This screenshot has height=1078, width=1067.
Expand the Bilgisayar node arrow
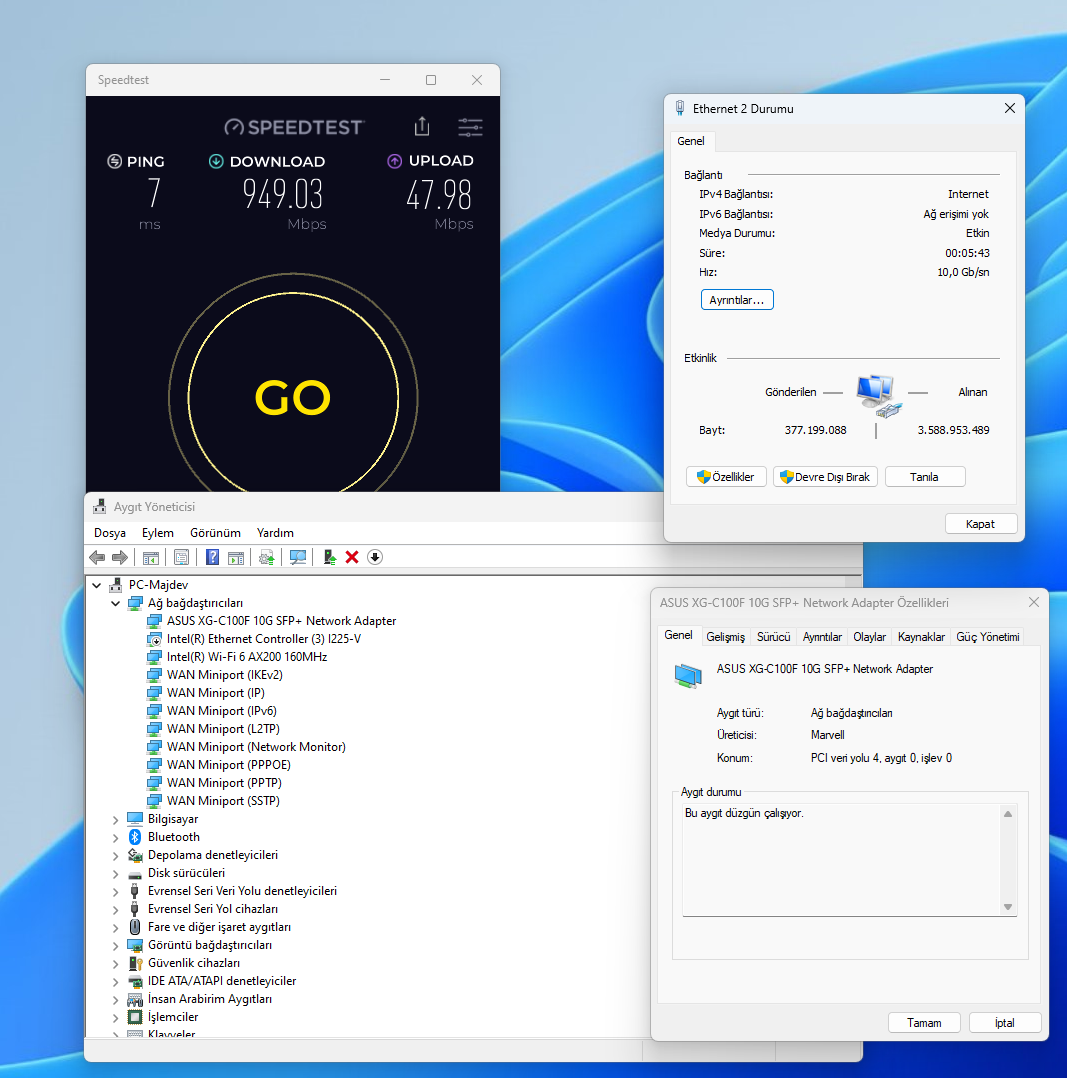[x=116, y=820]
